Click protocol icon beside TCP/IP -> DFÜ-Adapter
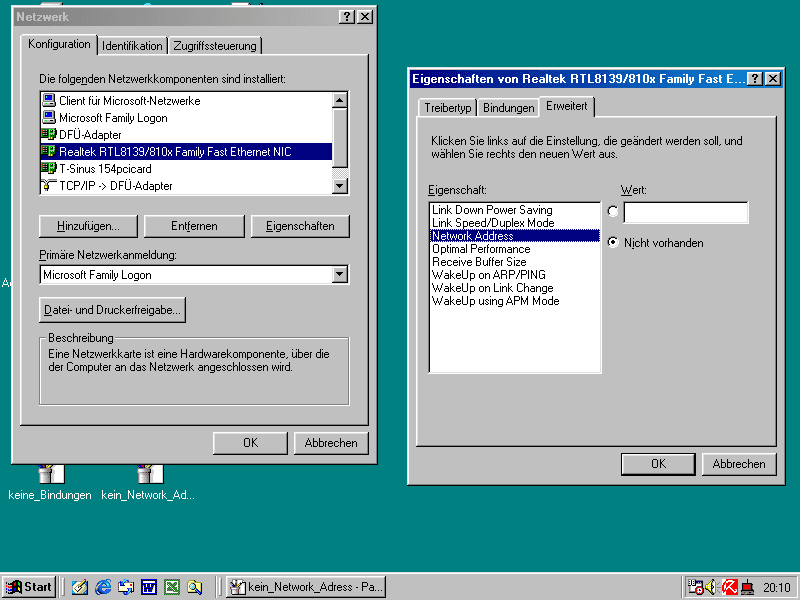Screen dimensions: 800x600 coord(49,185)
